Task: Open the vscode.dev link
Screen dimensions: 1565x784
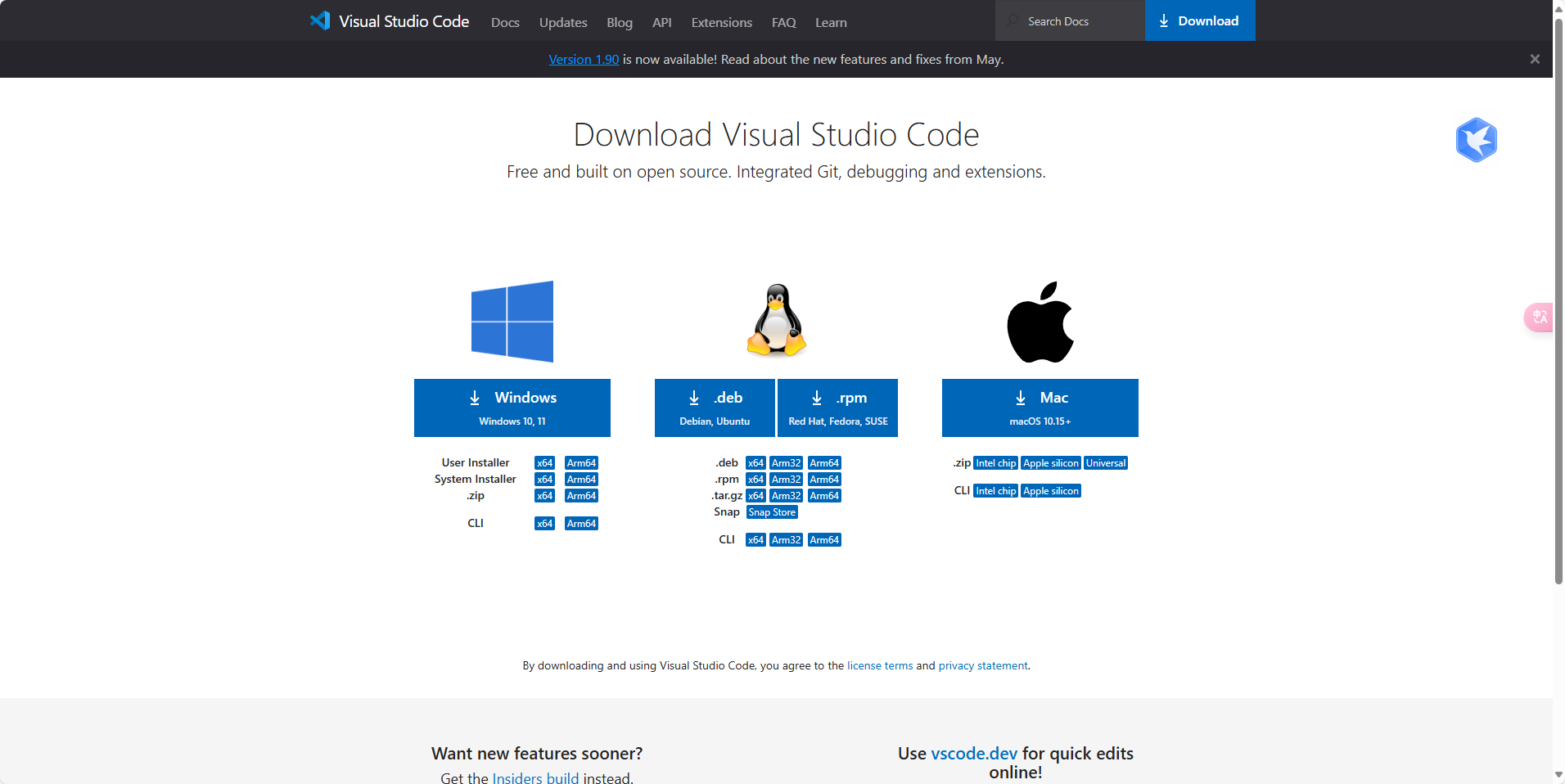Action: 974,753
